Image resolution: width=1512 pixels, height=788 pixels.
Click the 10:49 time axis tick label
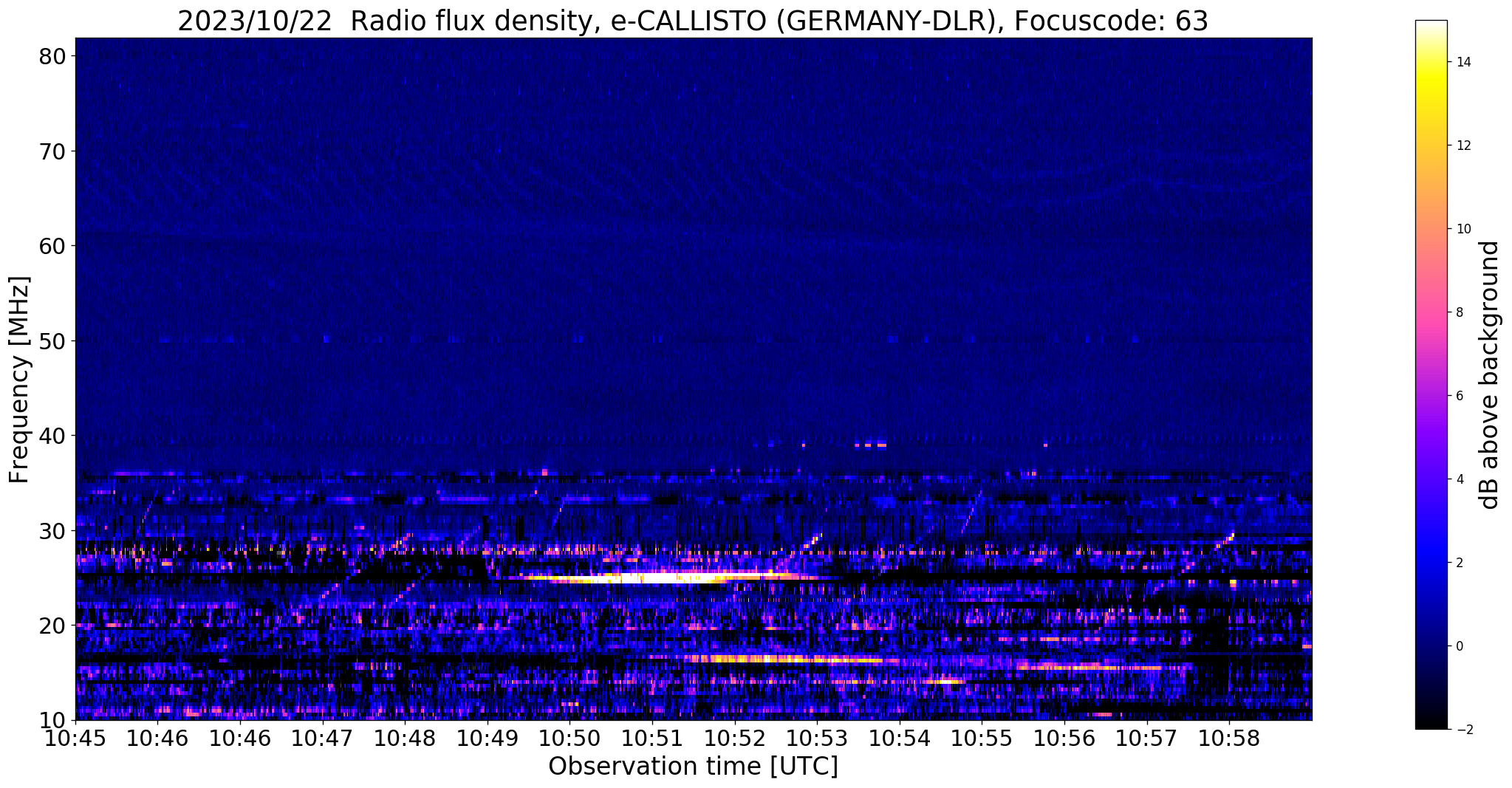pos(488,739)
